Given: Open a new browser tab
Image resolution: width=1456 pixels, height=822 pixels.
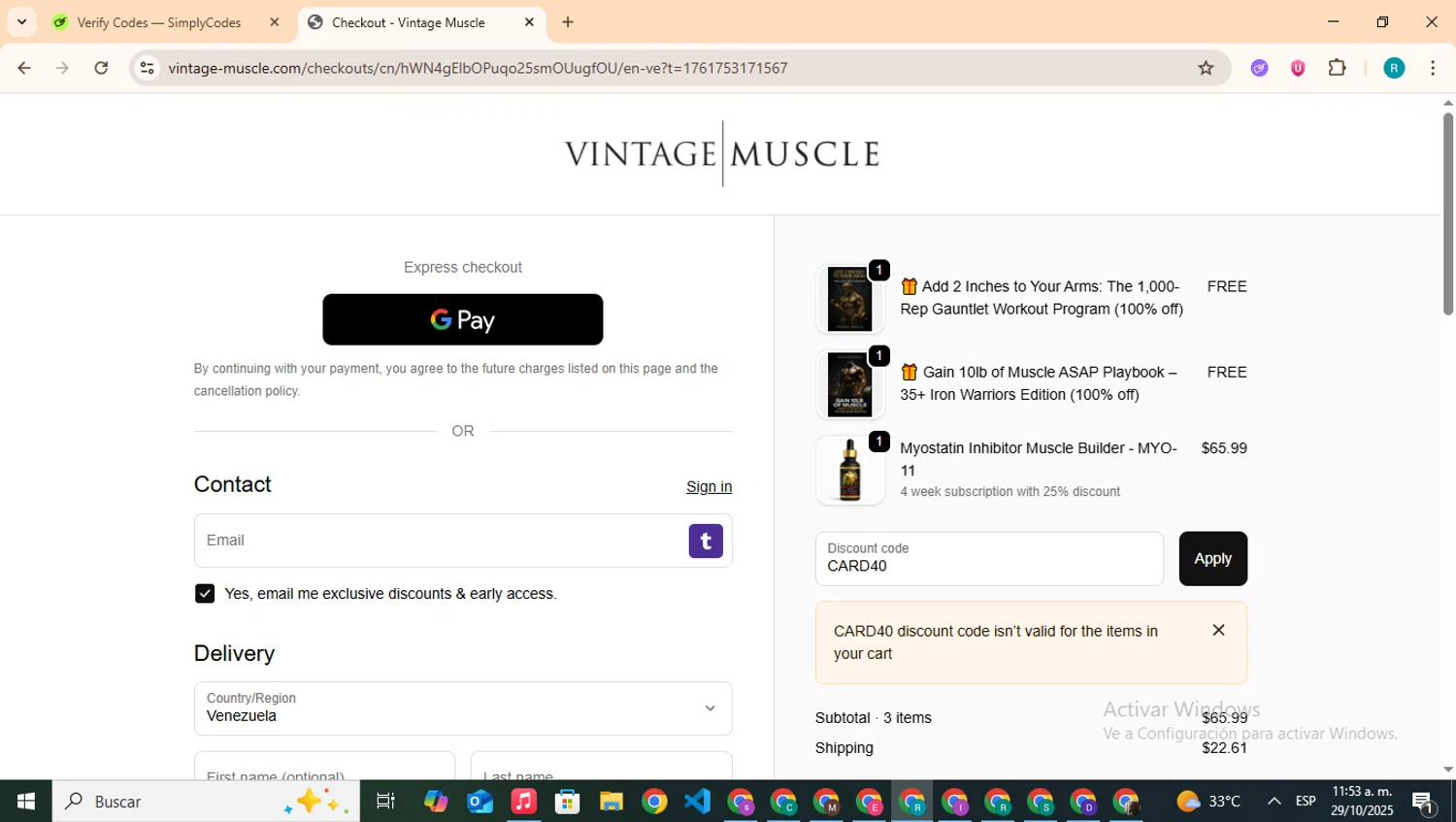Looking at the screenshot, I should 568,22.
